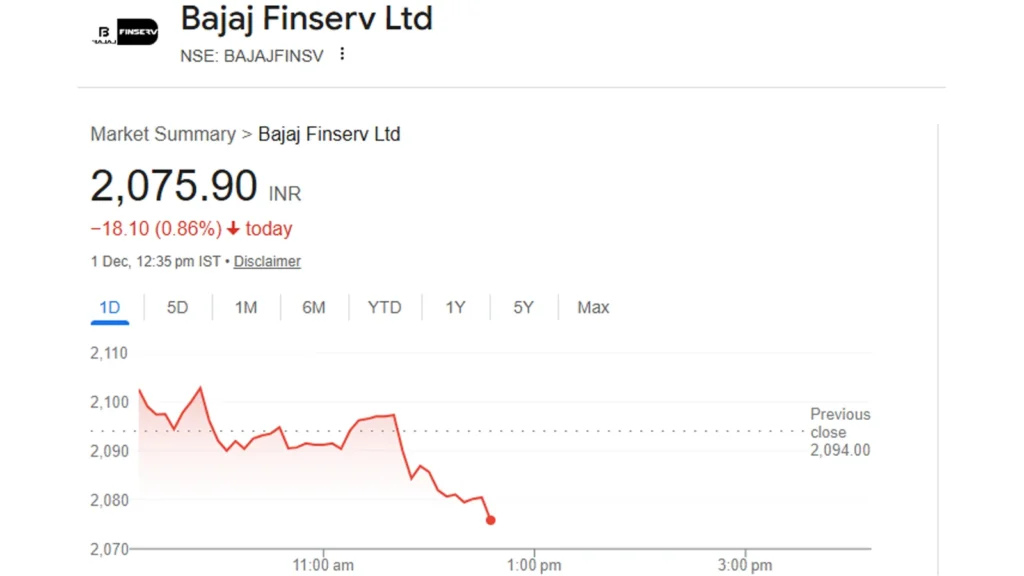The image size is (1024, 576).
Task: Switch to the 5Y chart range
Action: click(x=523, y=308)
